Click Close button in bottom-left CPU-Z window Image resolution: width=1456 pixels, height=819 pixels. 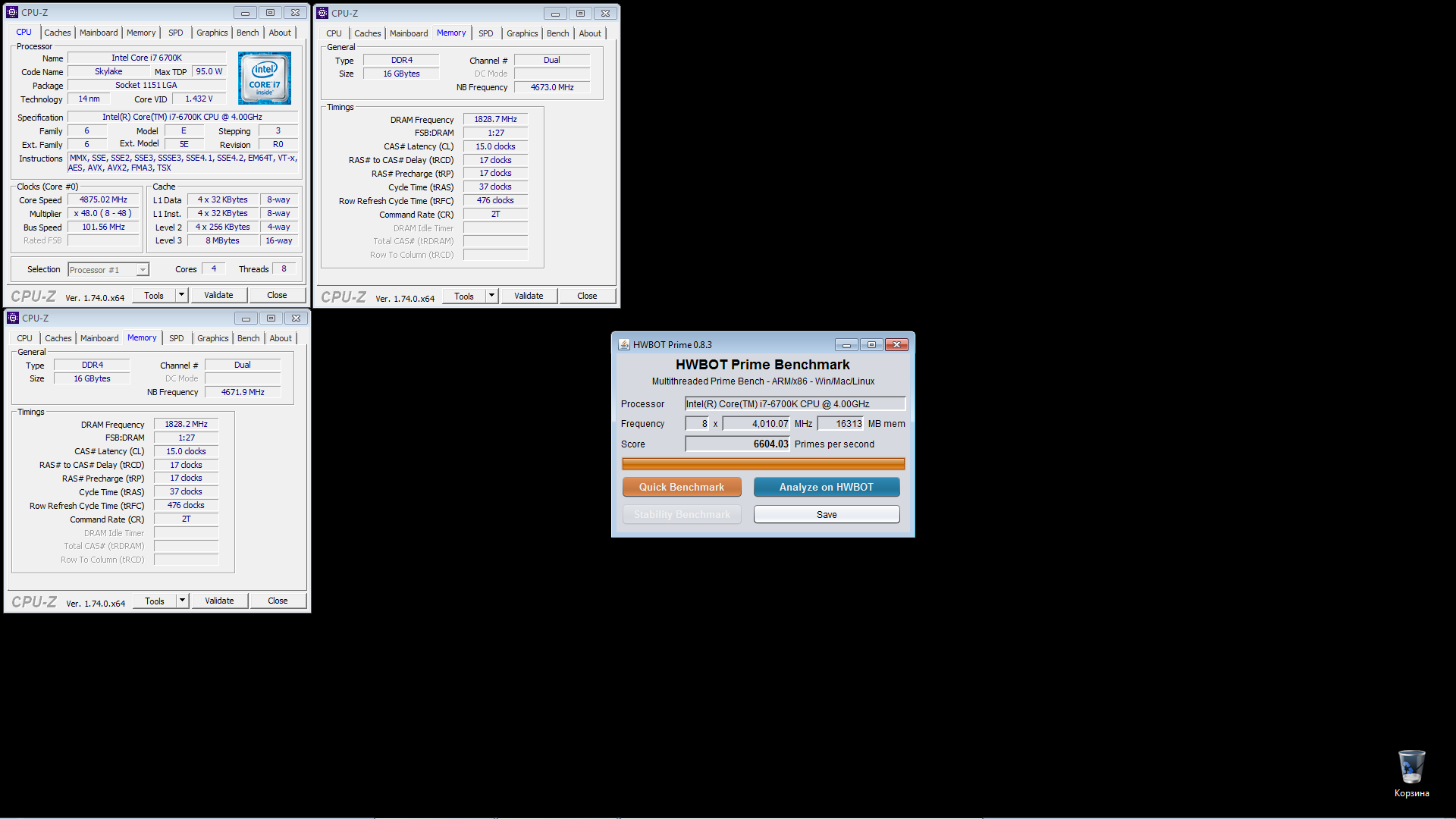(278, 601)
